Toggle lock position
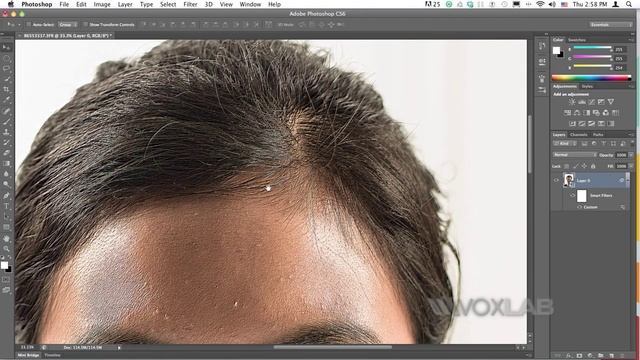Screen dimensions: 640x360 click(x=584, y=166)
